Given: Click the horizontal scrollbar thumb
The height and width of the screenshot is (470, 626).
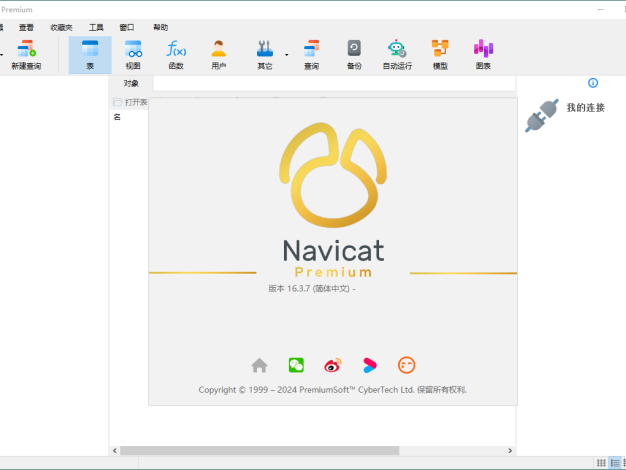Looking at the screenshot, I should 260,450.
